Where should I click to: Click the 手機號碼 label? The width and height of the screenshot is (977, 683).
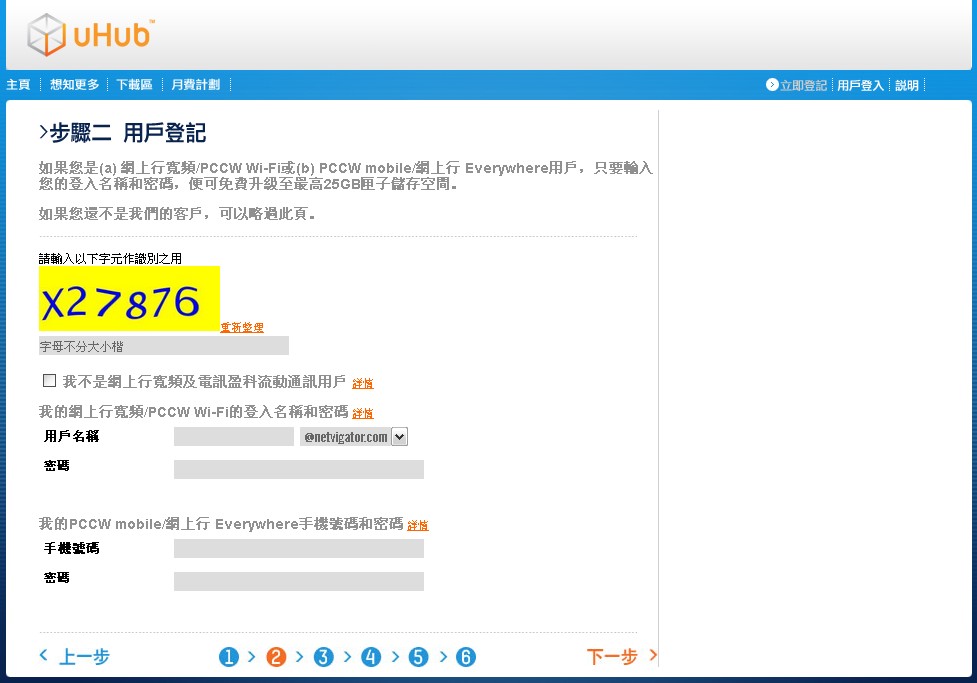[x=72, y=548]
